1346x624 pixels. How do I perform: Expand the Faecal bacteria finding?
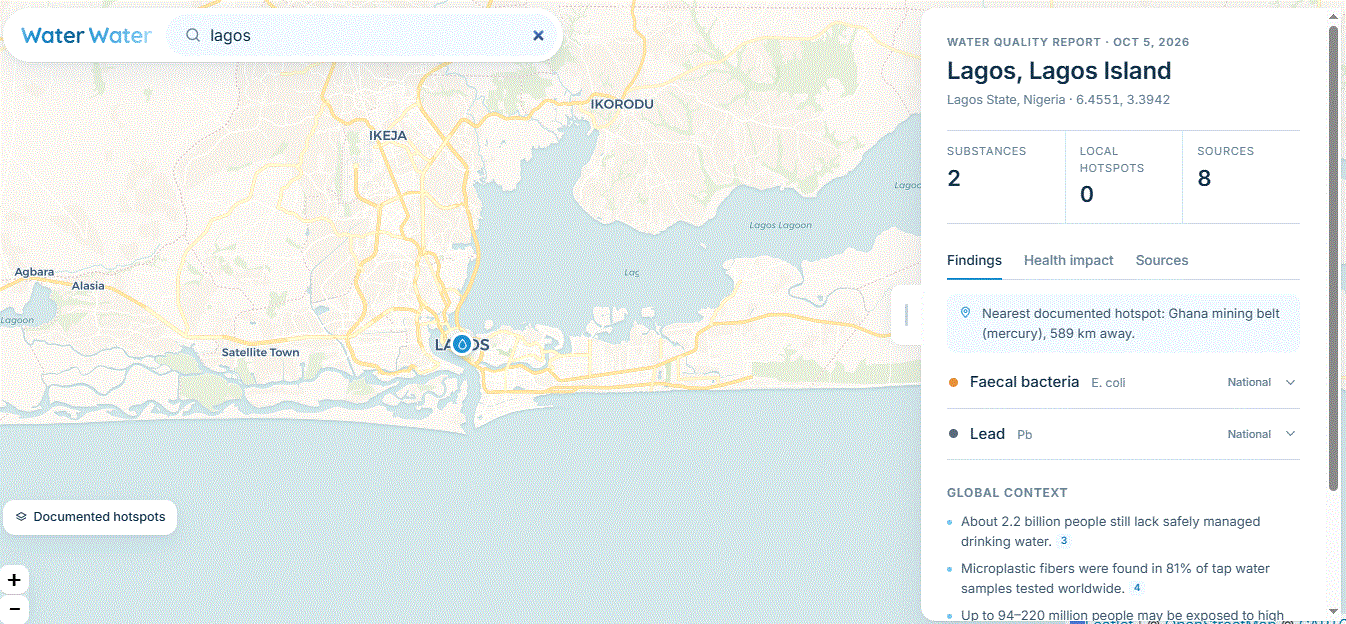[1123, 382]
